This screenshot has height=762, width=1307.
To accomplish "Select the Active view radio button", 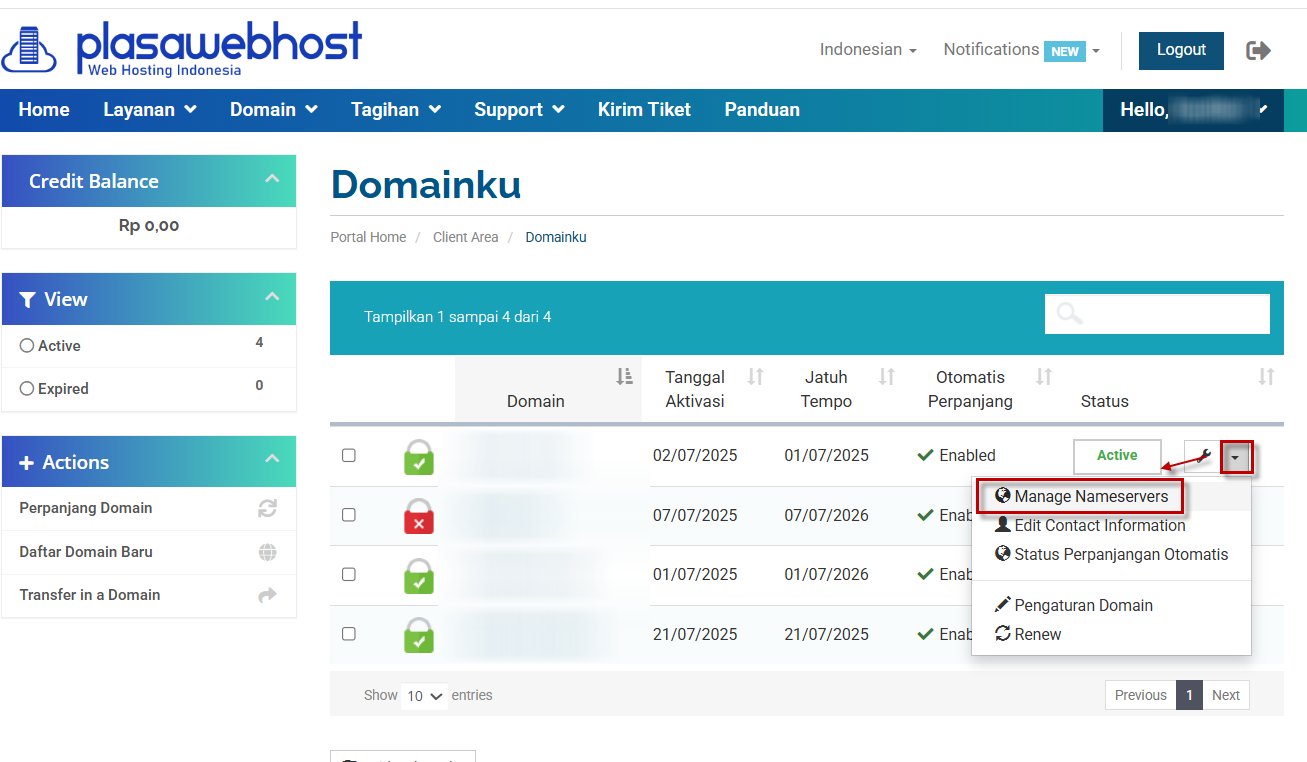I will coord(27,346).
